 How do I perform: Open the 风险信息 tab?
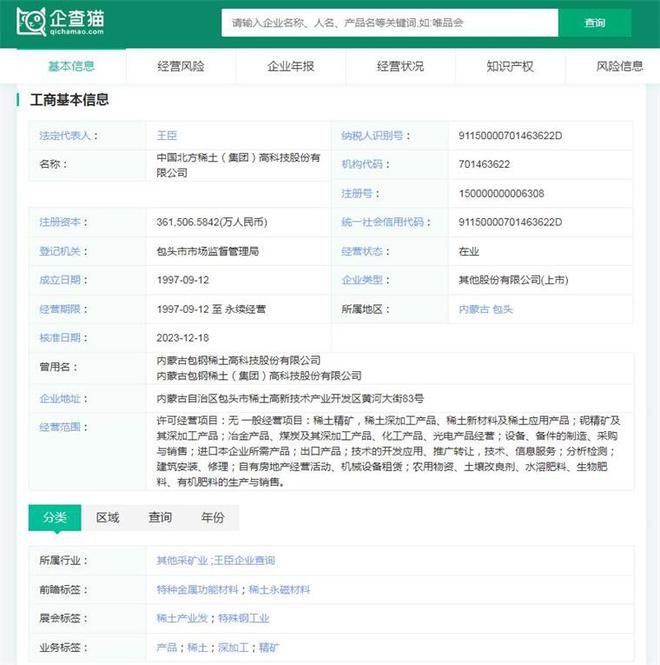(620, 67)
